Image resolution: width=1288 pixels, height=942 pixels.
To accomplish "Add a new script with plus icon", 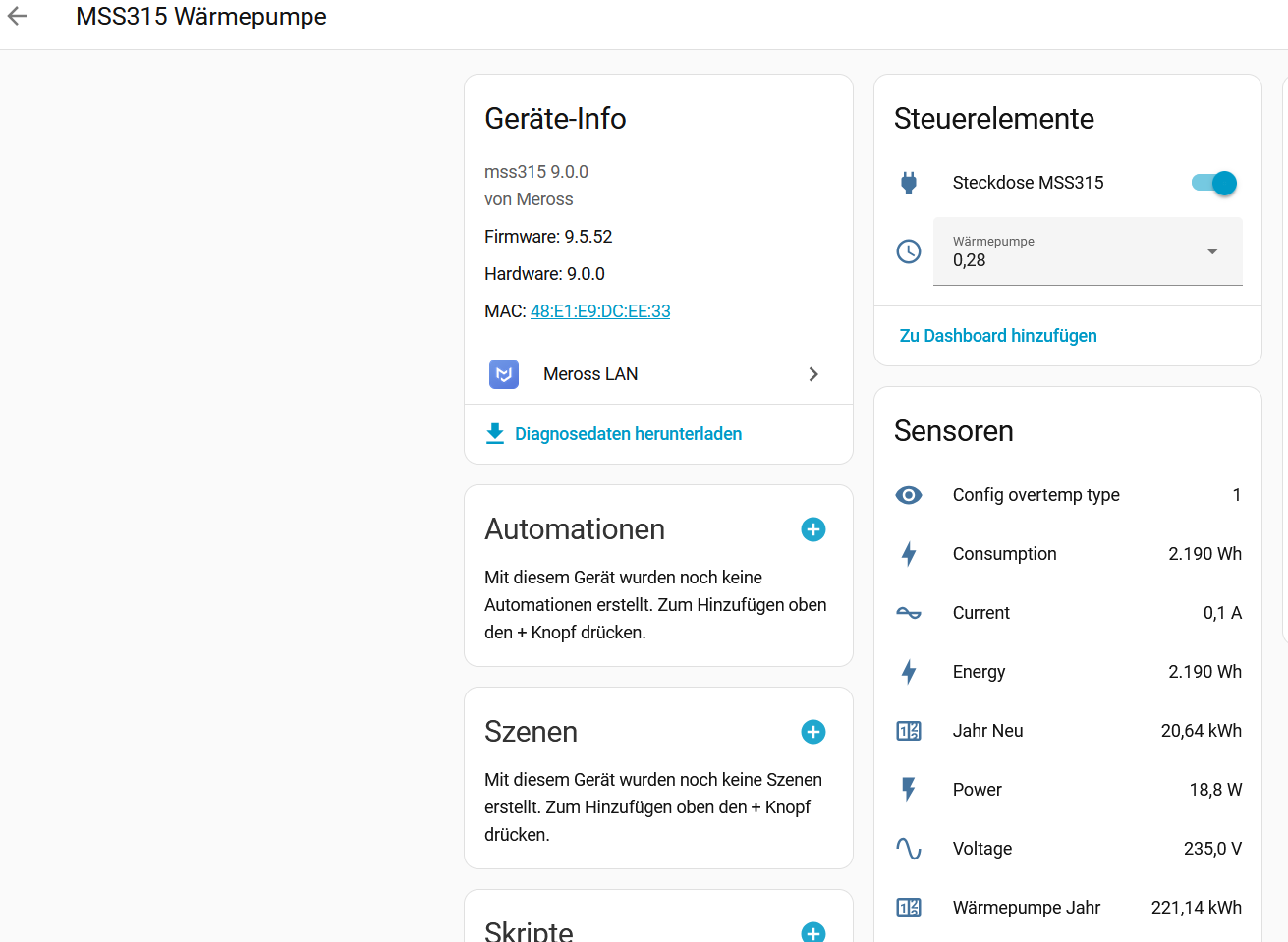I will (x=812, y=931).
